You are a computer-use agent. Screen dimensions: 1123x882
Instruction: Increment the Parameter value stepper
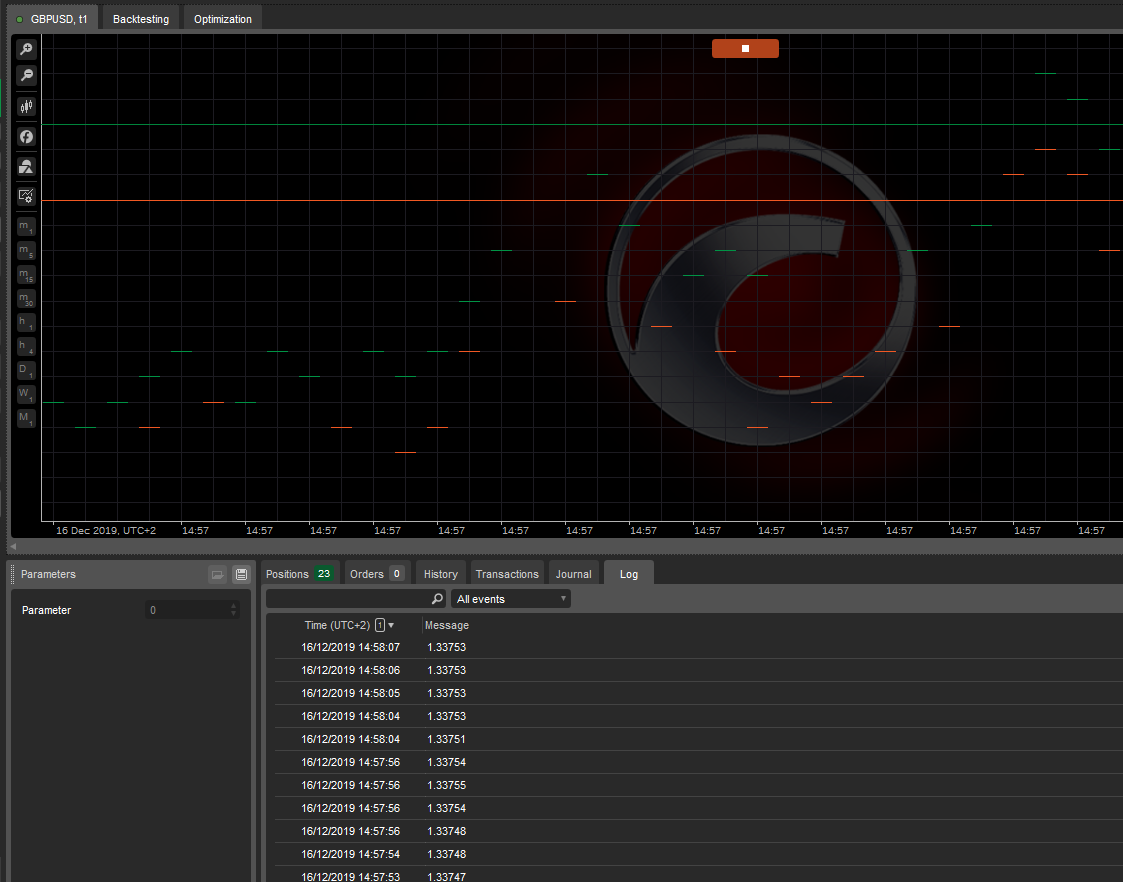click(233, 606)
